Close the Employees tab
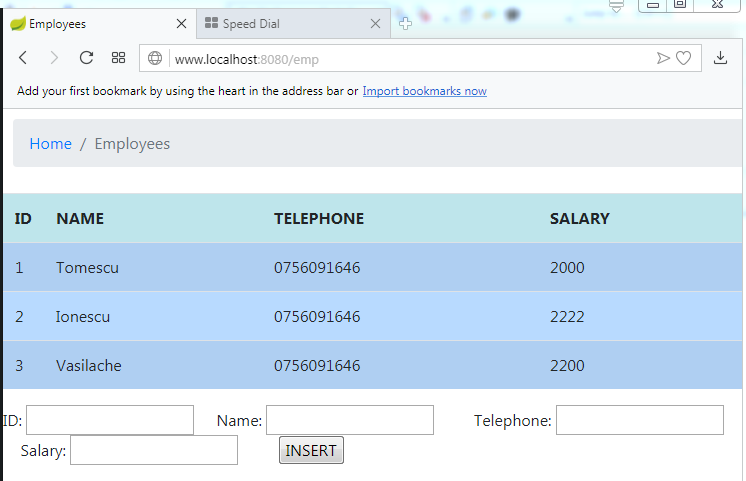 [x=180, y=23]
